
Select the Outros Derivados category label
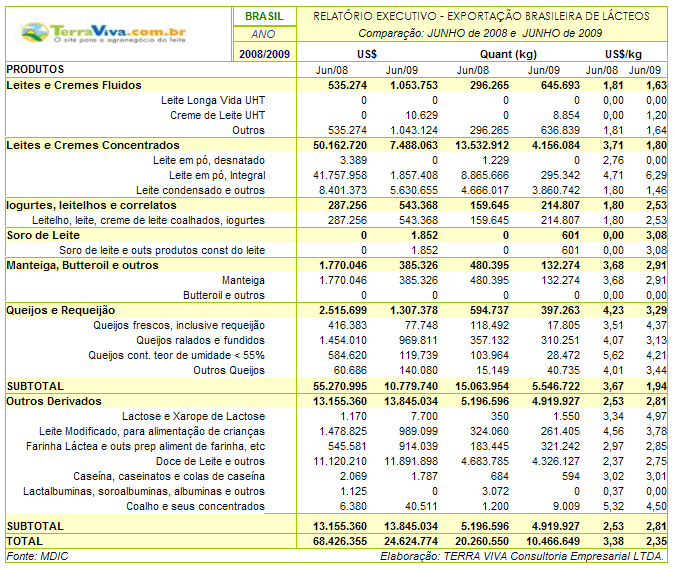pos(54,401)
